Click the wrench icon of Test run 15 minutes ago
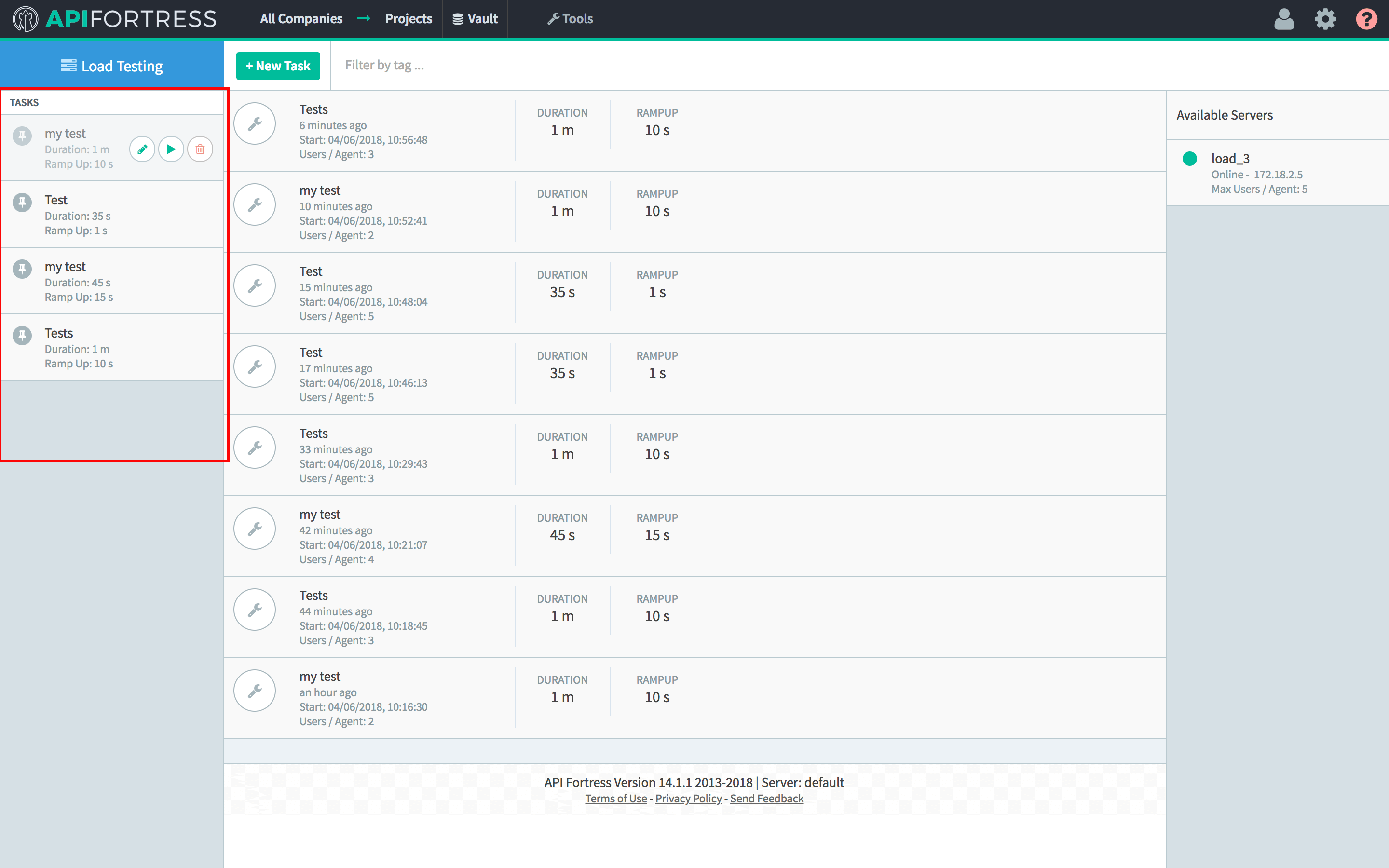Viewport: 1389px width, 868px height. 255,285
